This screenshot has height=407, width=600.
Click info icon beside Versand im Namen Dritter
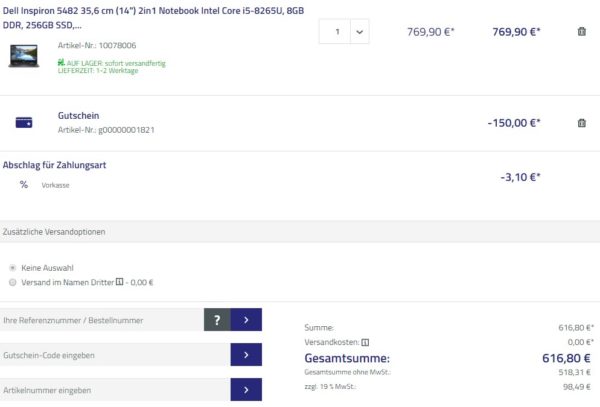point(118,282)
